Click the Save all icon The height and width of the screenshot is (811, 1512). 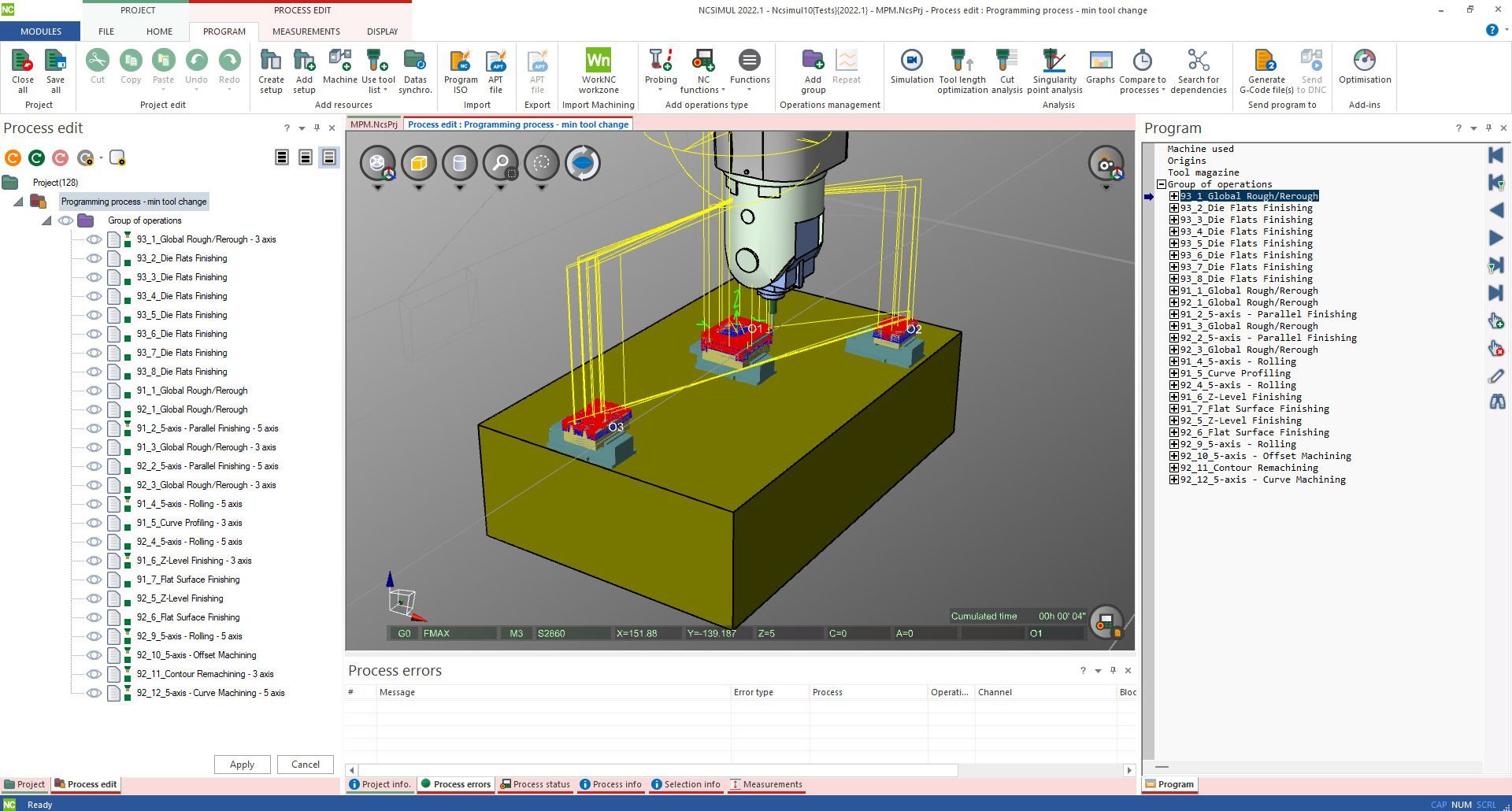click(55, 71)
